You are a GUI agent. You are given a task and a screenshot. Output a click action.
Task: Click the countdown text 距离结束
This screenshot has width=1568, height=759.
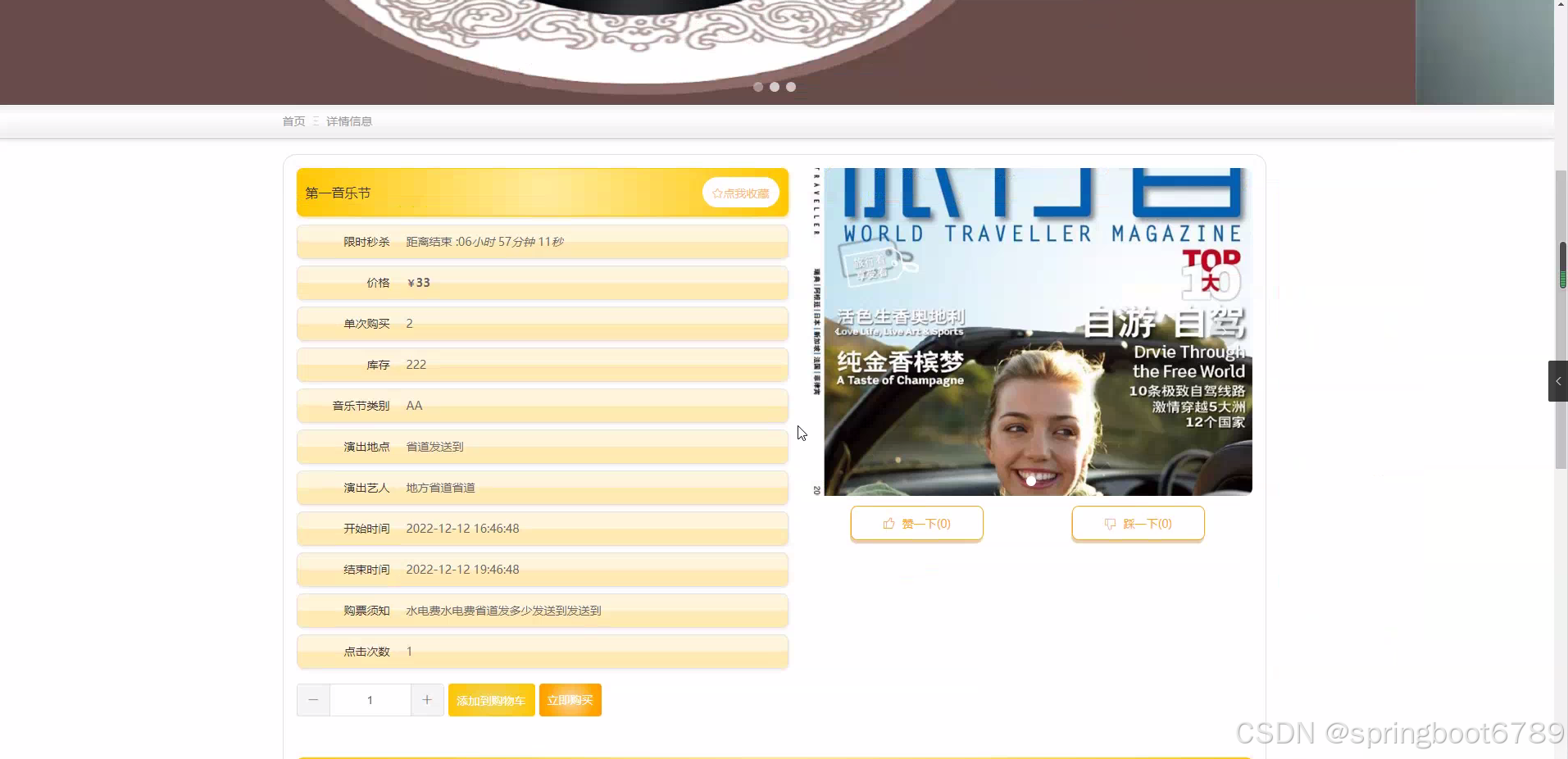pos(484,242)
